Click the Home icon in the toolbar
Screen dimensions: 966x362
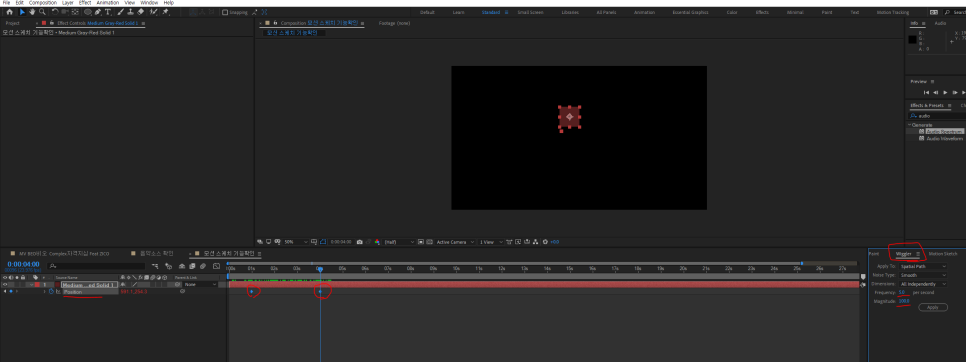pyautogui.click(x=9, y=12)
